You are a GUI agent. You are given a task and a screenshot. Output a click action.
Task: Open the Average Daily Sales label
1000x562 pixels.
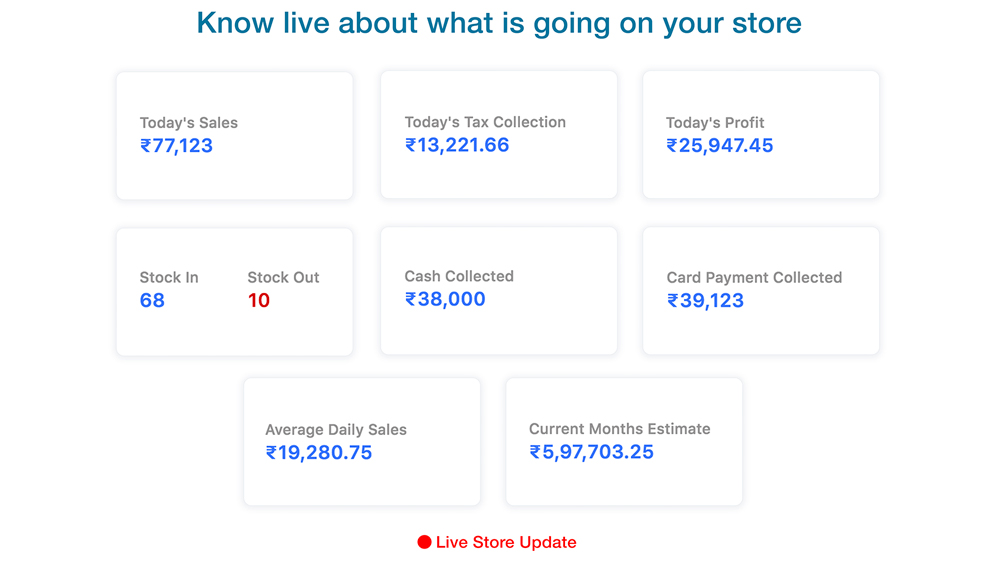click(336, 430)
